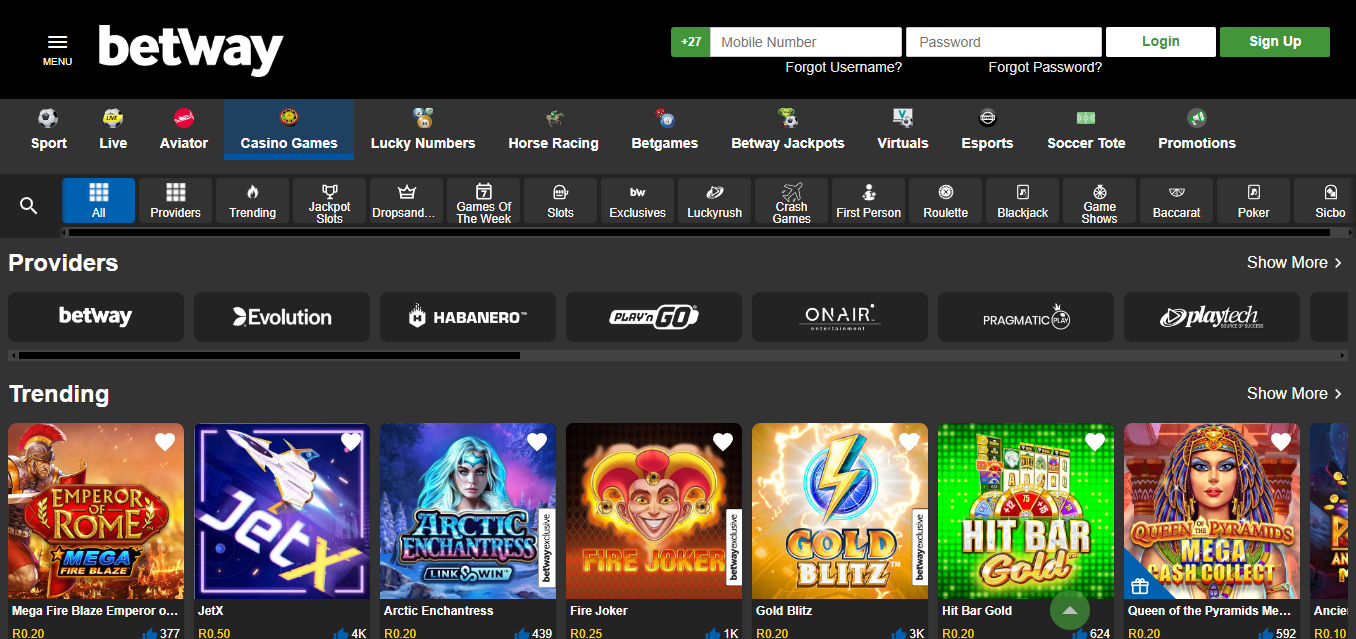The image size is (1356, 639).
Task: Open the Esports section
Action: tap(987, 128)
